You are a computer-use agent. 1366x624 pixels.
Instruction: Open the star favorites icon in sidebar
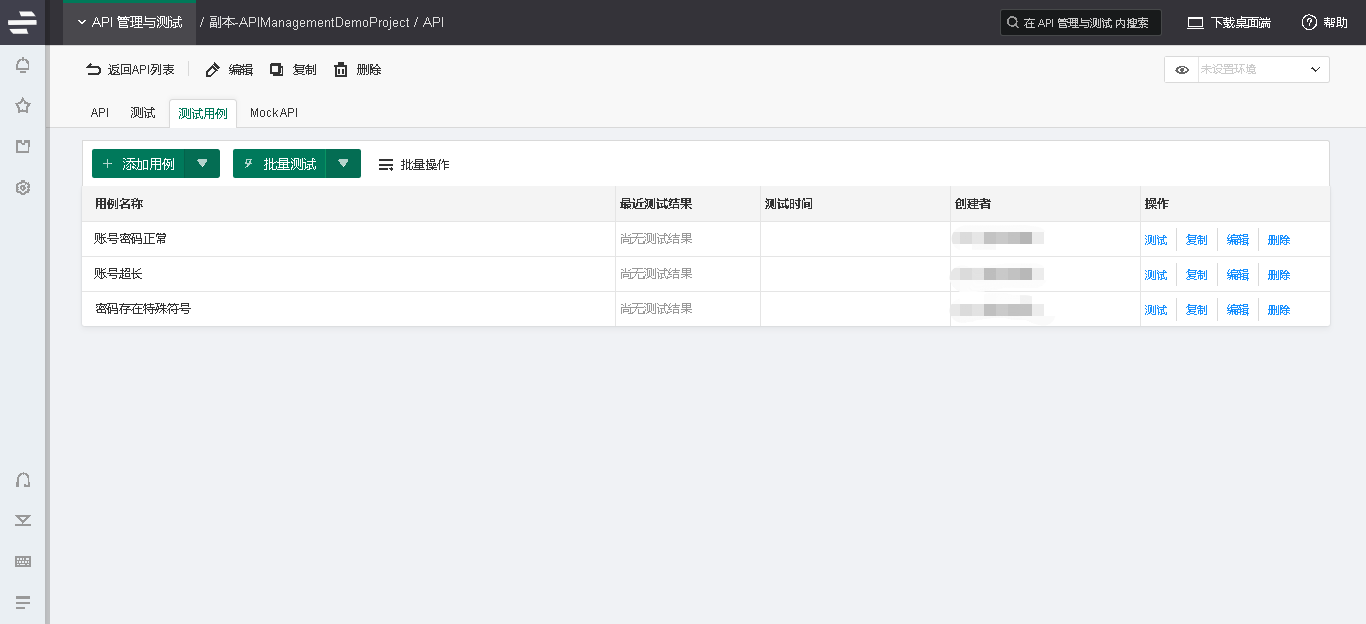point(23,106)
